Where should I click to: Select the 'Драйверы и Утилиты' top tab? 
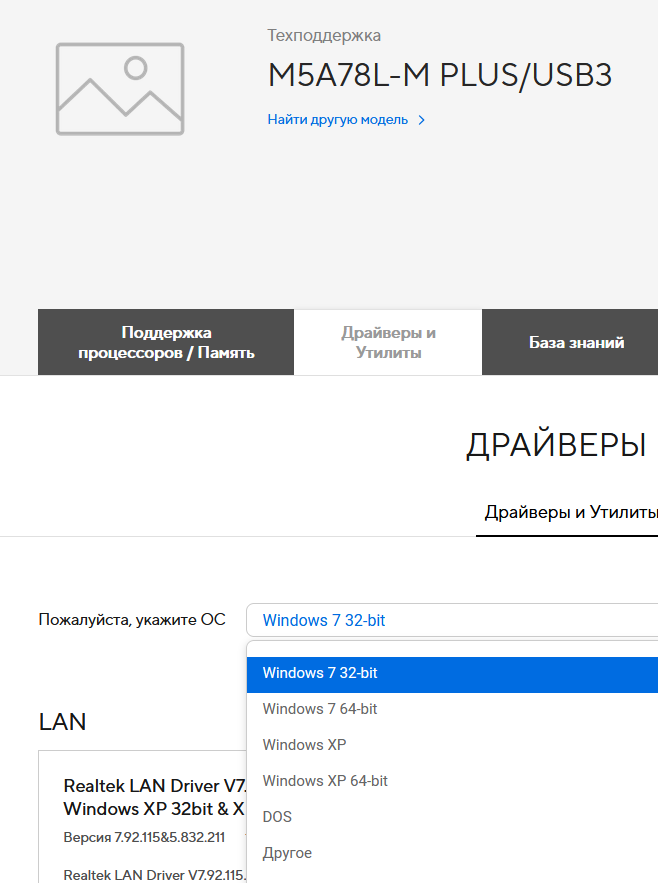point(388,342)
